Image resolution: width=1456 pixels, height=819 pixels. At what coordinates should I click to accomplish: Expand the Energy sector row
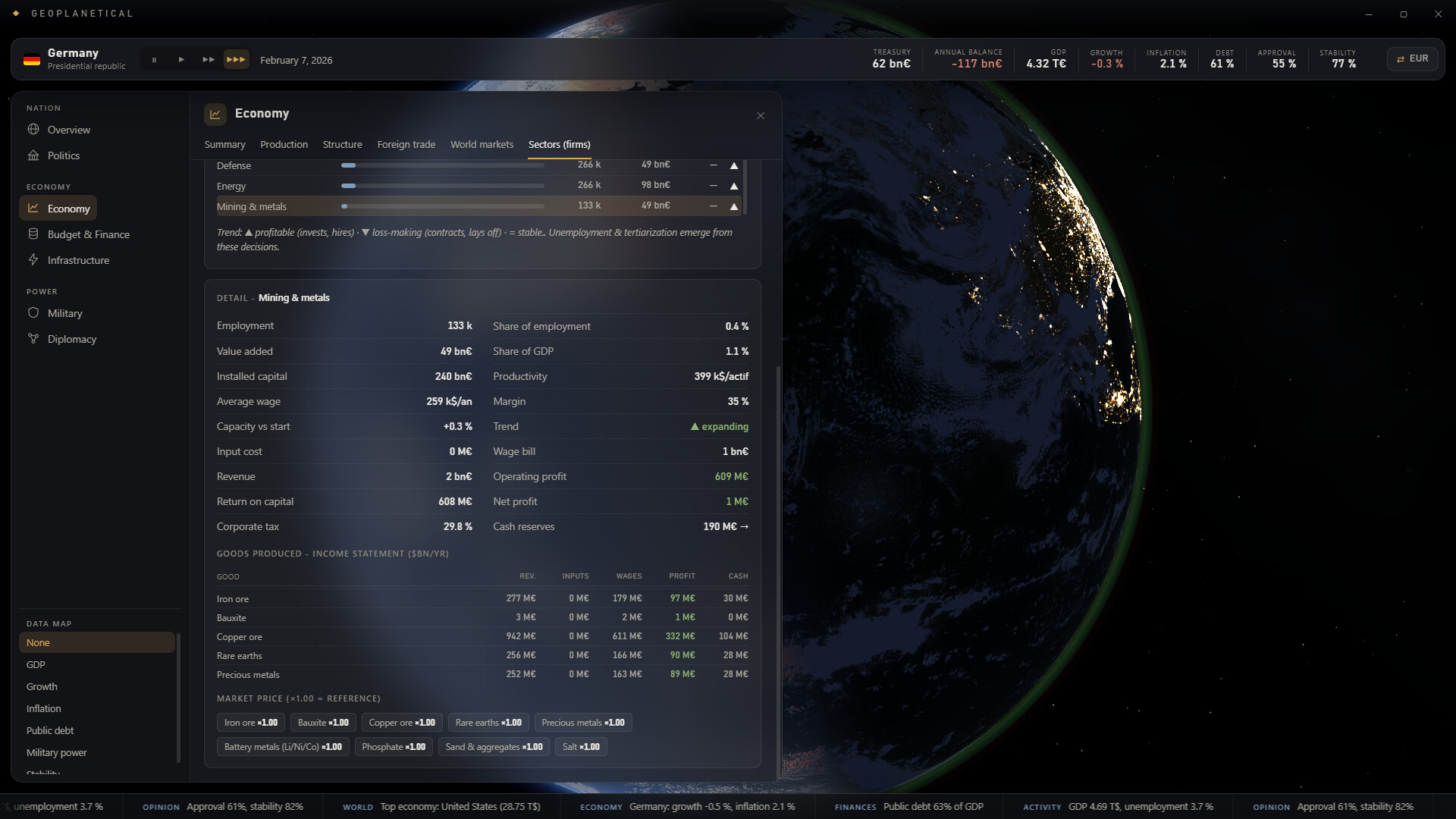[x=479, y=186]
